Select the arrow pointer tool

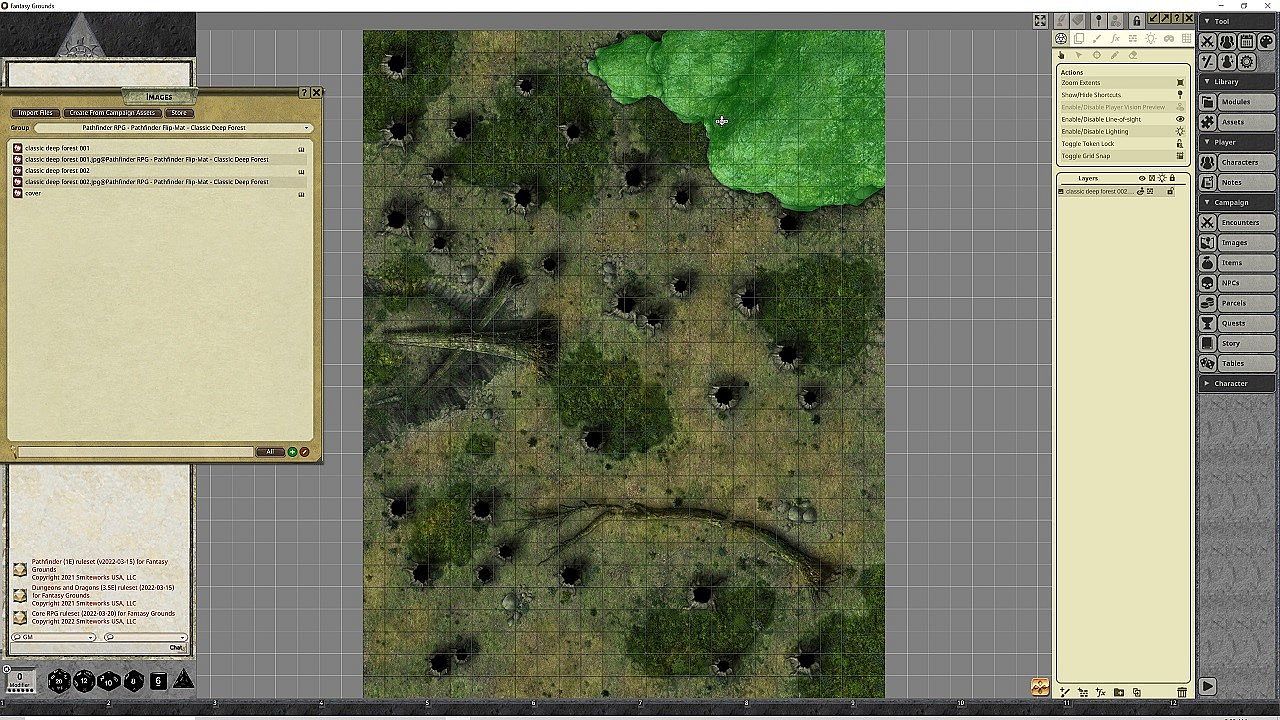tap(1079, 55)
